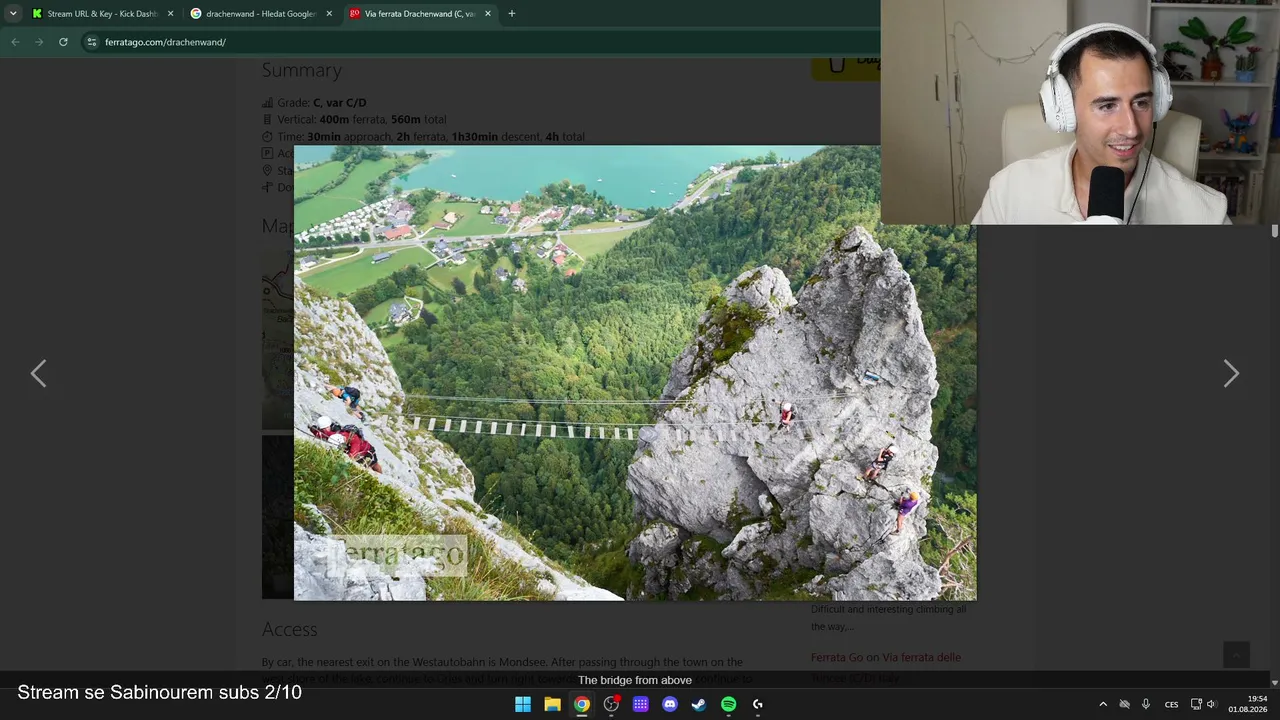Open Steam from the taskbar
Image resolution: width=1280 pixels, height=720 pixels.
coord(699,704)
